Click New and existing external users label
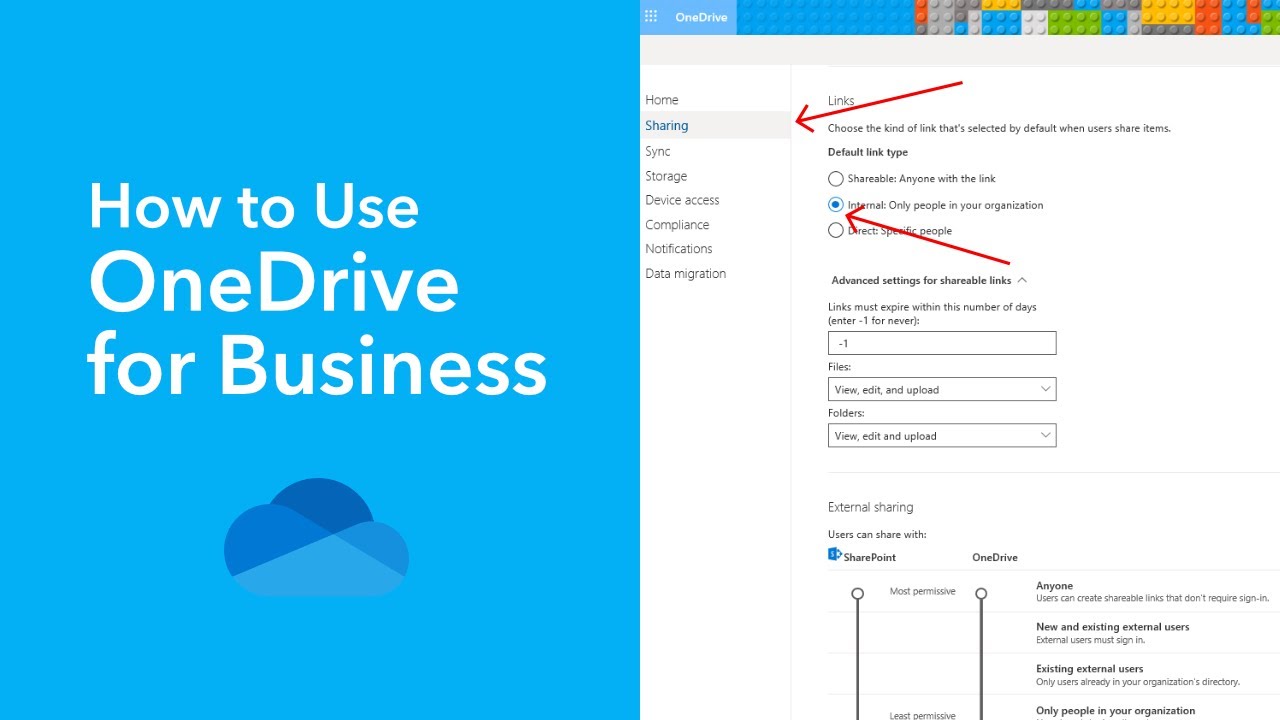 point(1113,627)
